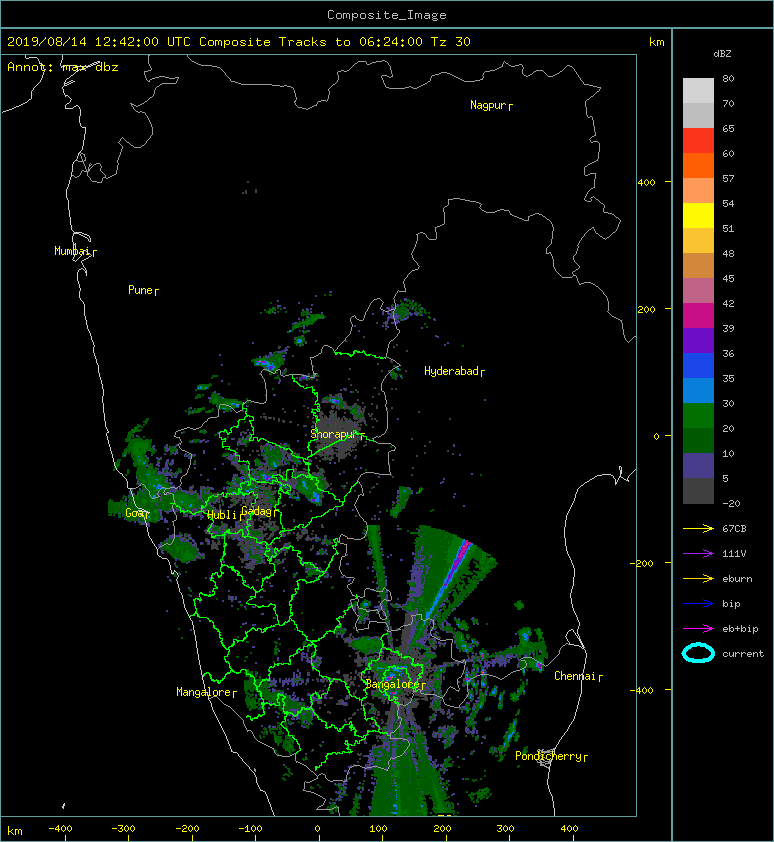Pick the yellow 54 dBZ color swatch

(698, 216)
